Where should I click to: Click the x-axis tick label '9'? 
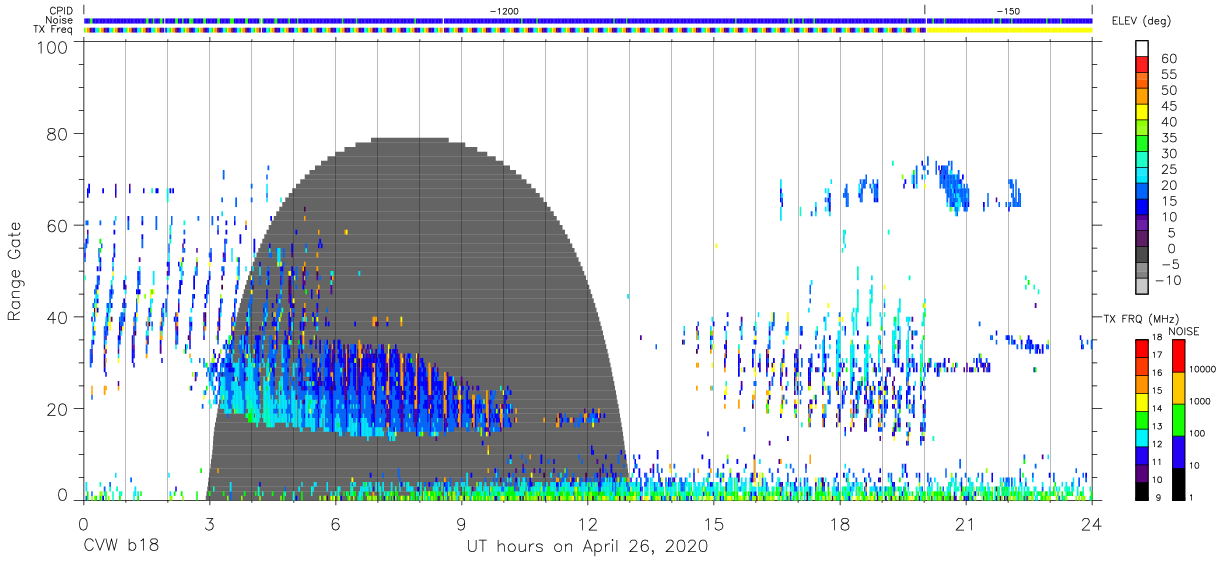tap(461, 525)
